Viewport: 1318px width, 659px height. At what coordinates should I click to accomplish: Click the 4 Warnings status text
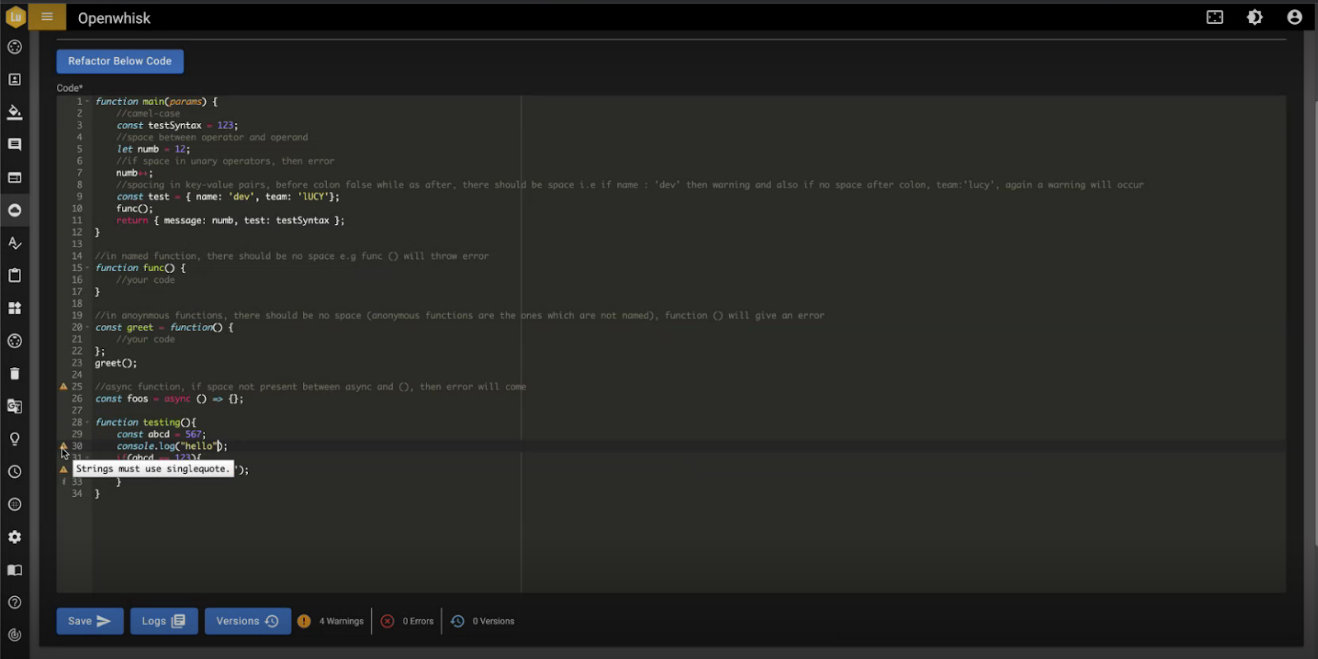pyautogui.click(x=341, y=621)
